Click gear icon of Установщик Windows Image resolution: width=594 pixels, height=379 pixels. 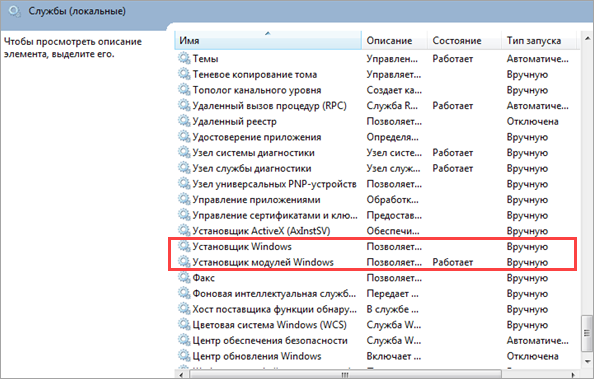click(184, 246)
